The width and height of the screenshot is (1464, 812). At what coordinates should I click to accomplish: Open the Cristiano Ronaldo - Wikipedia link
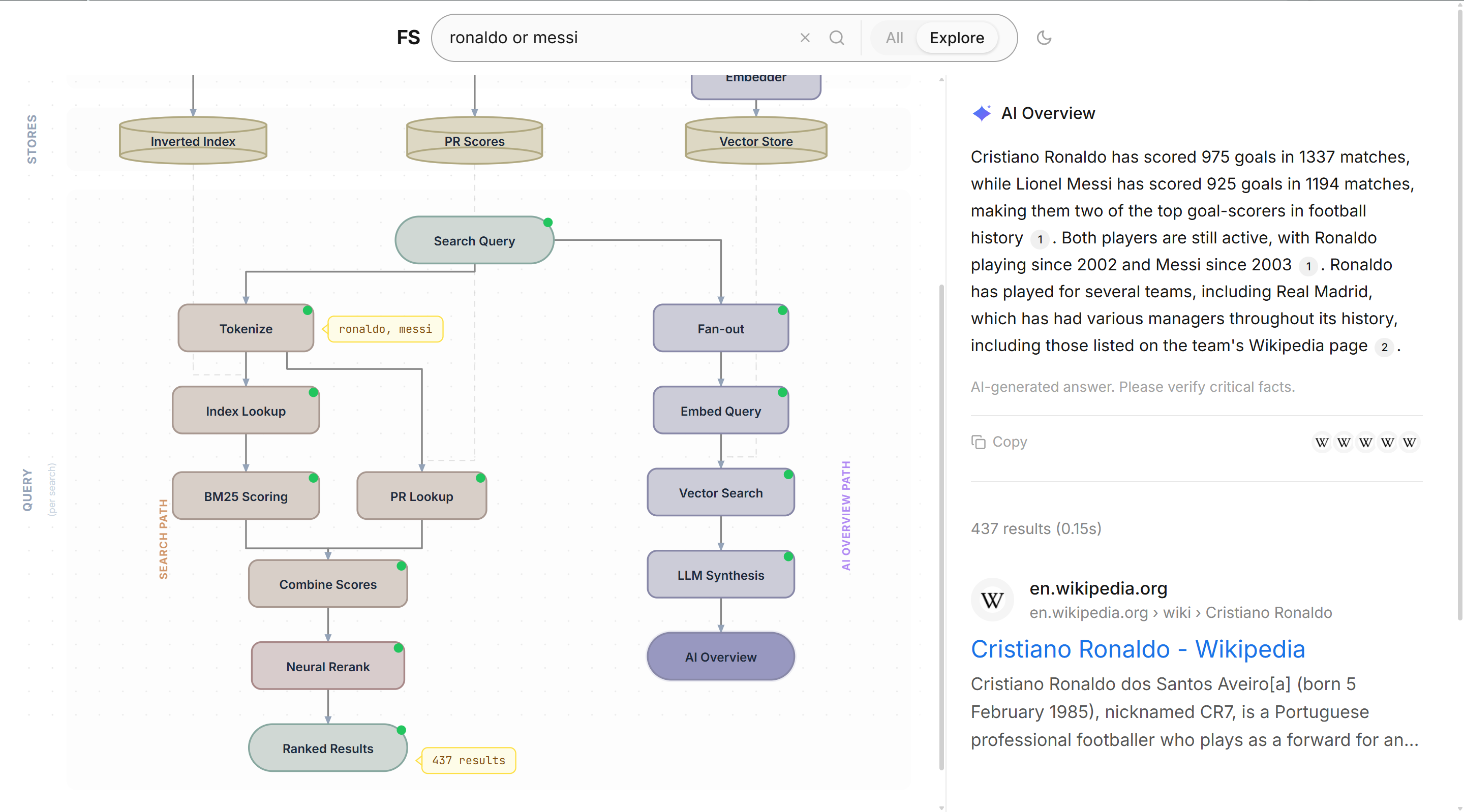1137,649
